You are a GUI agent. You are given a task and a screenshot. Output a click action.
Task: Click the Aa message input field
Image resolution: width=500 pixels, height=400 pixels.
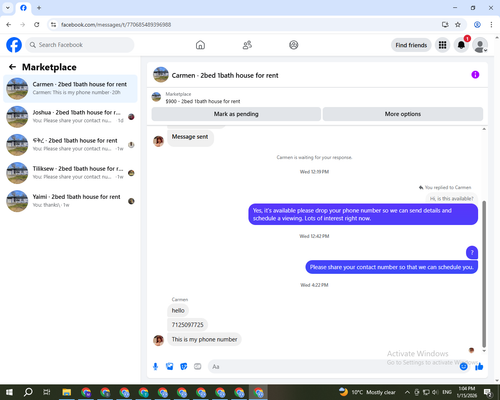[333, 367]
